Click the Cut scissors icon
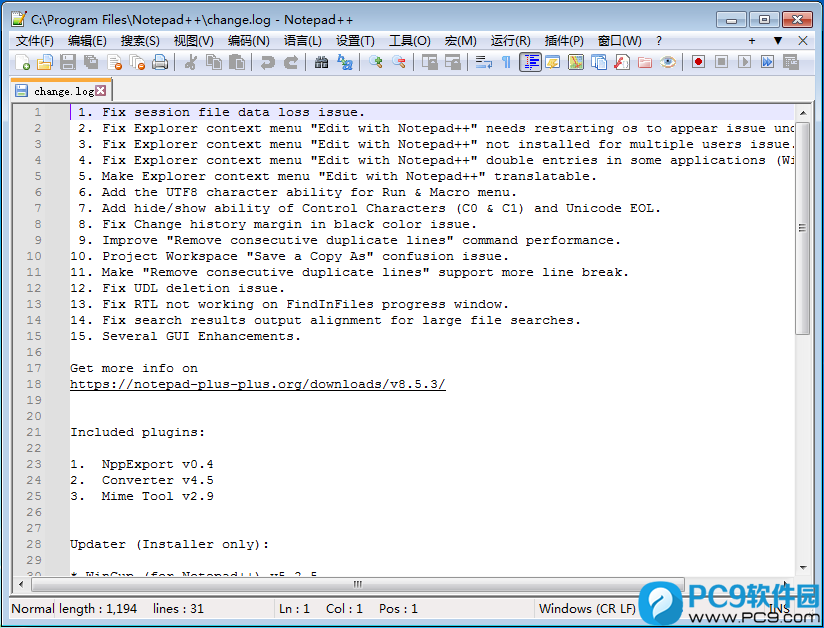The image size is (824, 628). [x=191, y=63]
